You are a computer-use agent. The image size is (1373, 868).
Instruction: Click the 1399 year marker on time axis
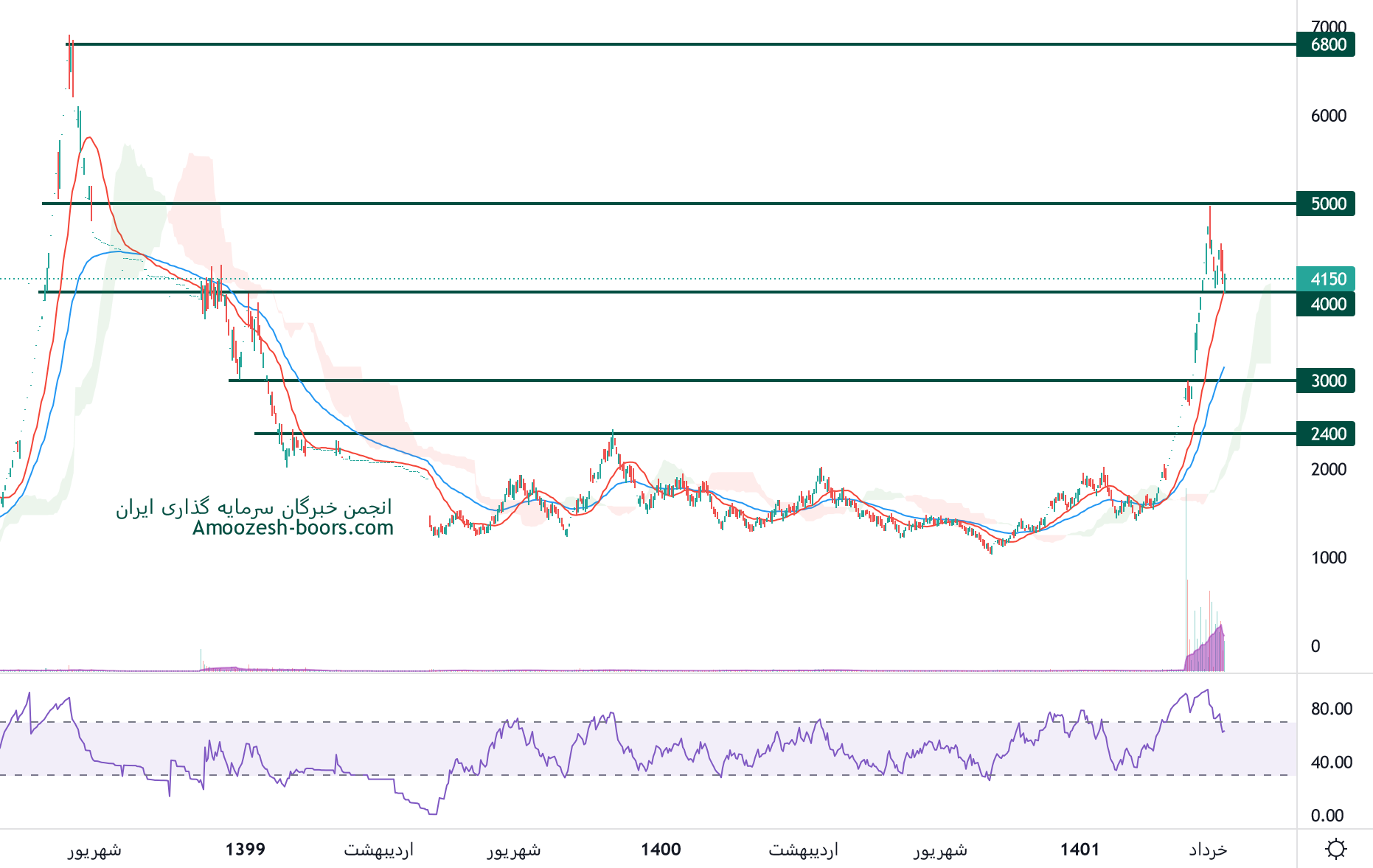(x=245, y=850)
